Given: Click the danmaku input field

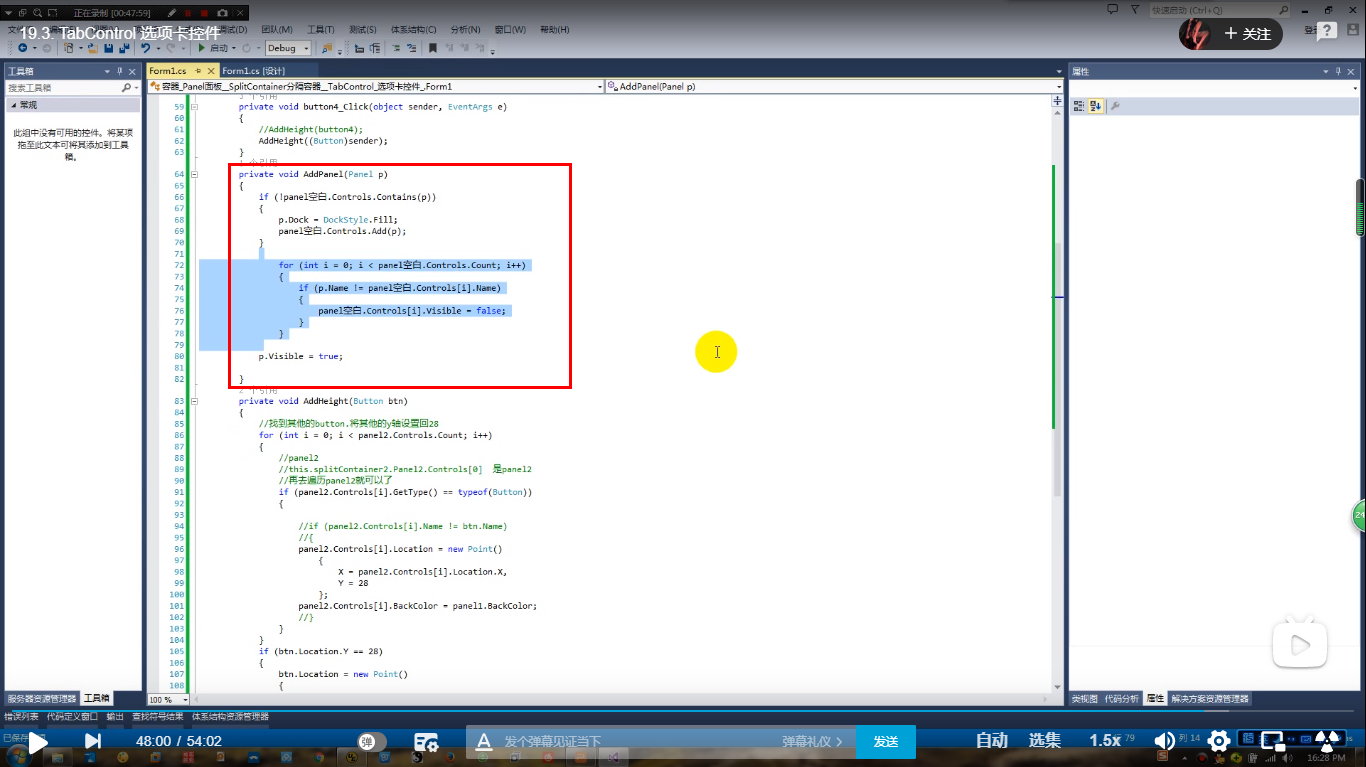Looking at the screenshot, I should [x=600, y=742].
